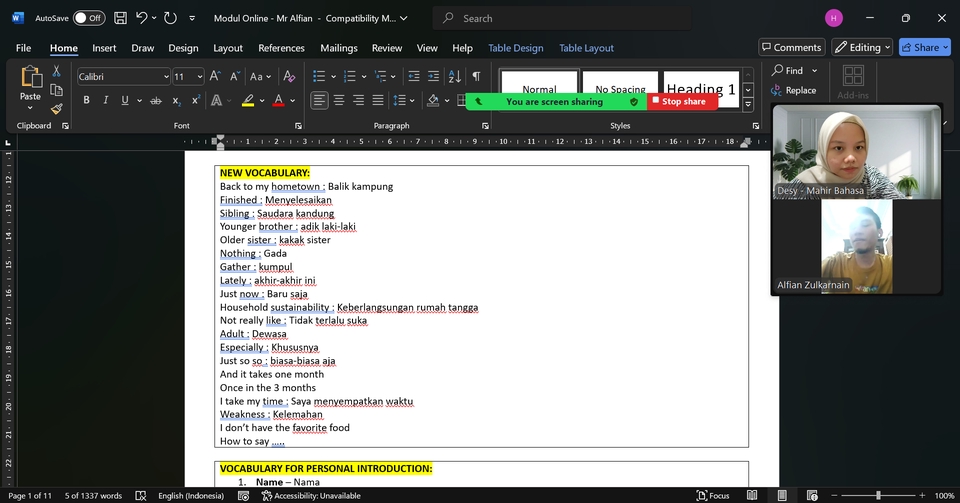
Task: Increase font size with Grow Font icon
Action: pos(215,76)
